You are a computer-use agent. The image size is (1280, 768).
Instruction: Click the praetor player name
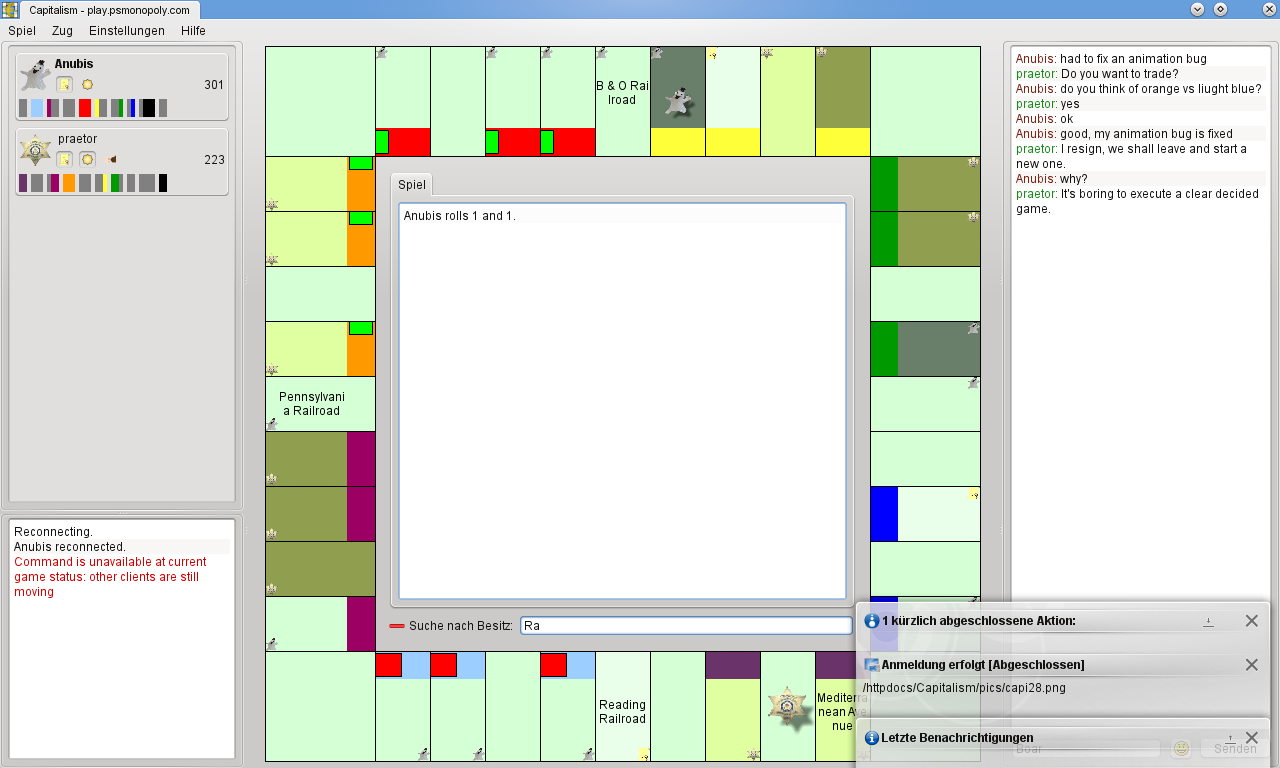click(x=78, y=139)
